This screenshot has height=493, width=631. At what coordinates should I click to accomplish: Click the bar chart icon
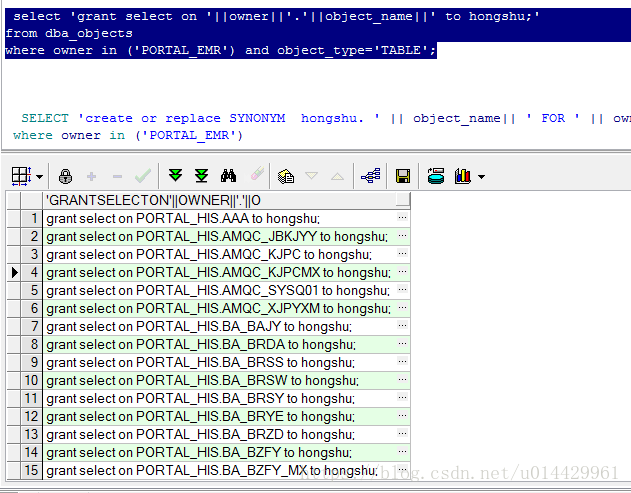(463, 176)
